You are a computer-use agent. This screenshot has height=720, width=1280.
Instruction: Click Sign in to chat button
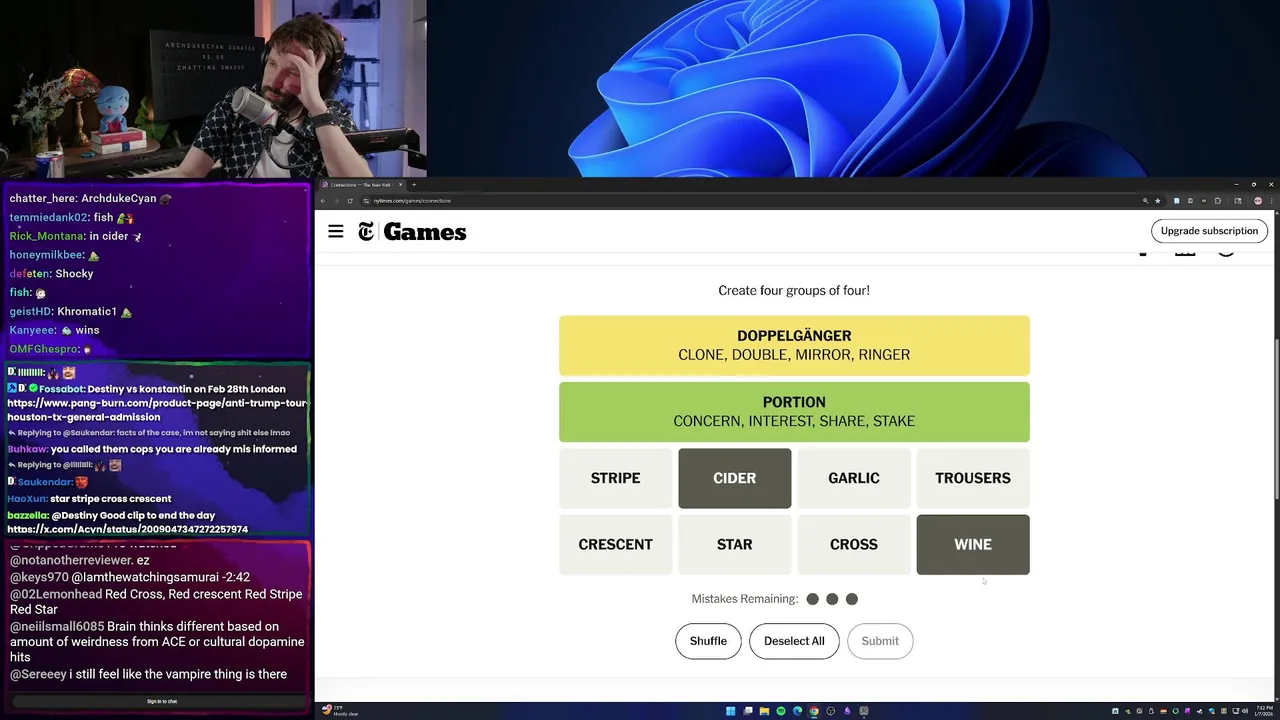pos(161,701)
